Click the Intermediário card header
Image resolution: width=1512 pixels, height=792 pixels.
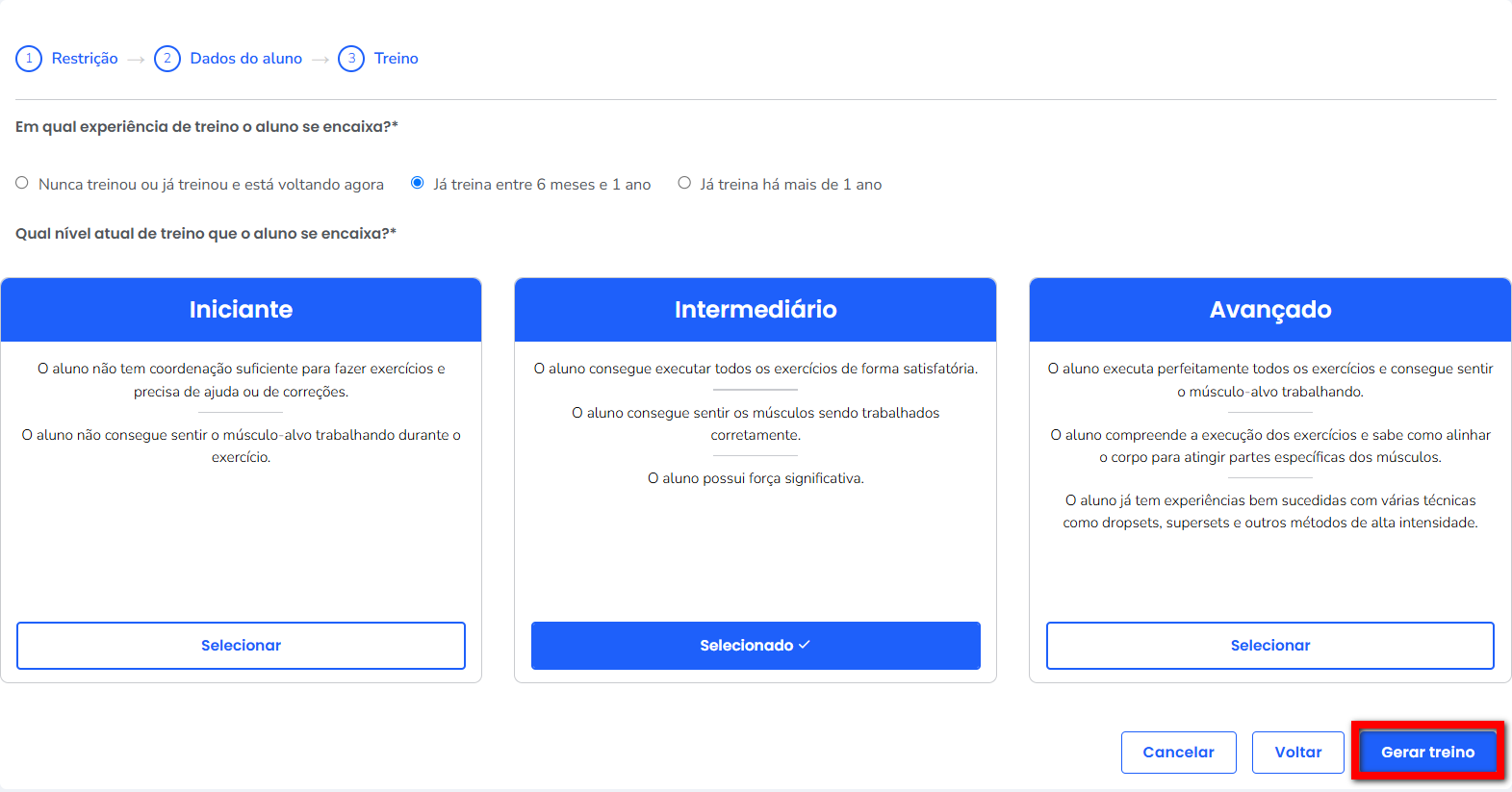(756, 310)
